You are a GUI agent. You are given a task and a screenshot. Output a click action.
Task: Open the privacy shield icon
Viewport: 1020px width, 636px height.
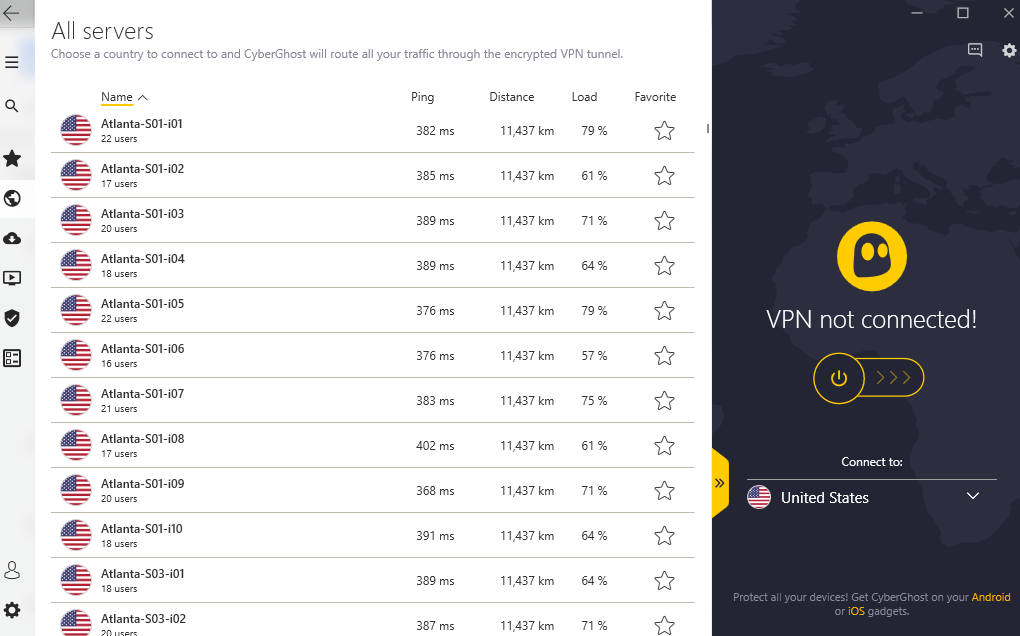tap(12, 318)
